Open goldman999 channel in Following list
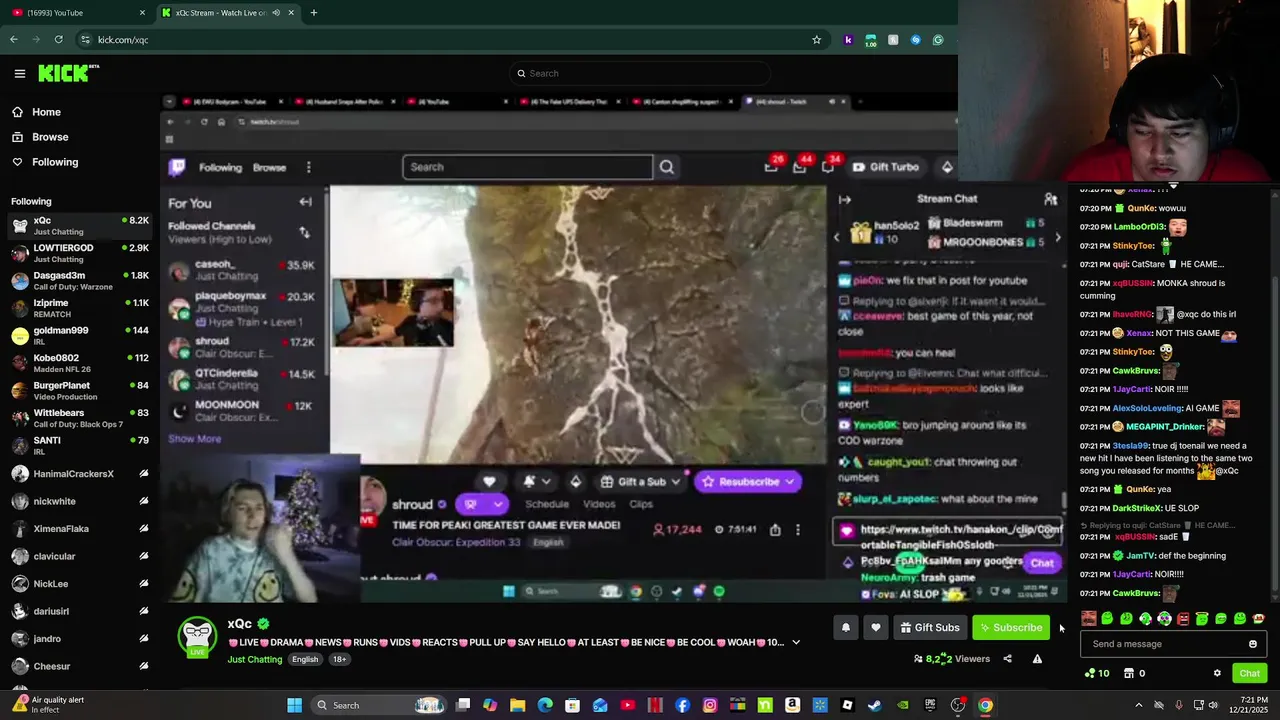 pos(80,335)
